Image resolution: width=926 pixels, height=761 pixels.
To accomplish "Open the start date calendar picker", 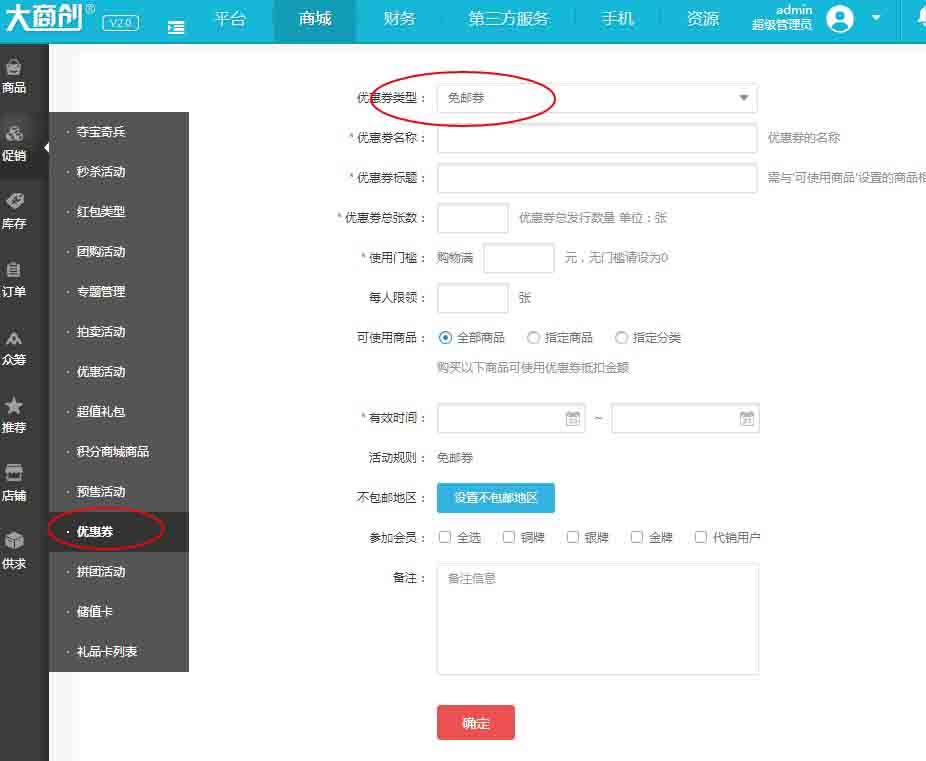I will pyautogui.click(x=573, y=418).
